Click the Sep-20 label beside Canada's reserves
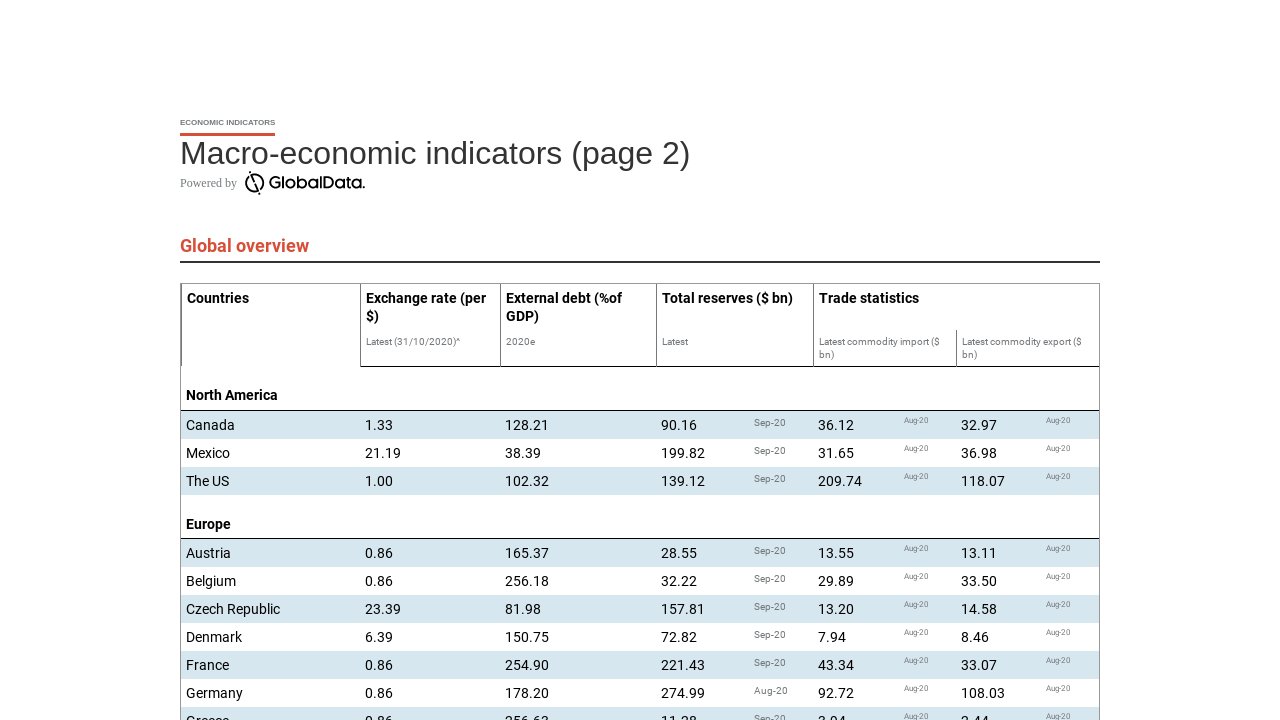Screen dimensions: 1280x720 (769, 422)
